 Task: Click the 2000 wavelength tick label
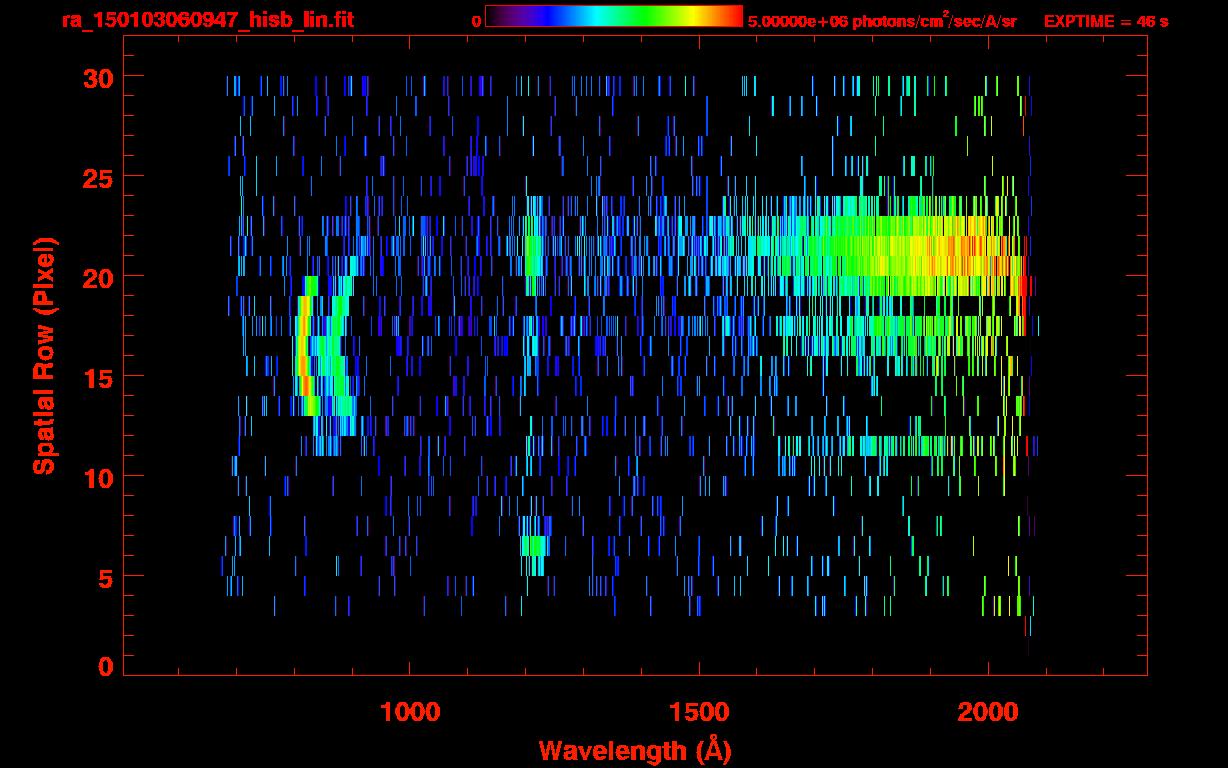coord(988,712)
